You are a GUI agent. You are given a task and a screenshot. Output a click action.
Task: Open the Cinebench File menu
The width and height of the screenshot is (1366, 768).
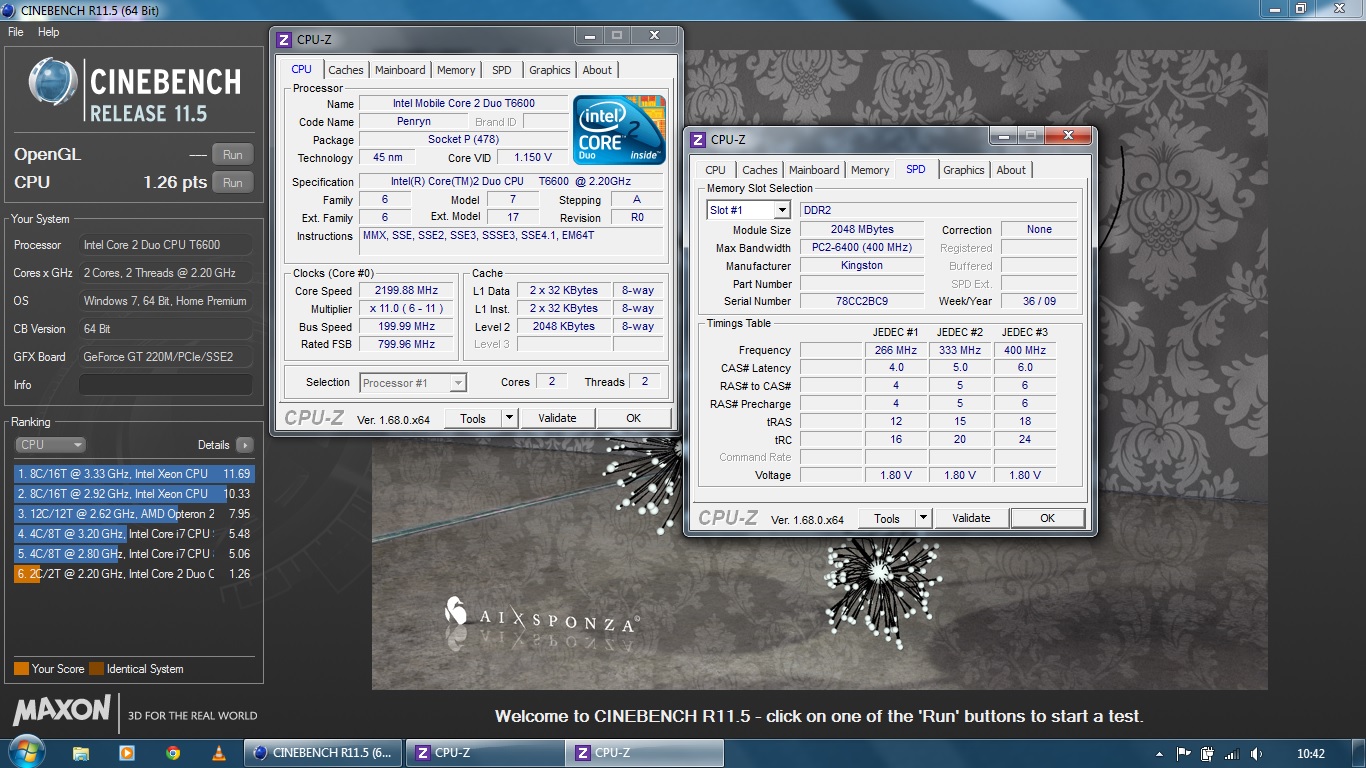point(16,32)
